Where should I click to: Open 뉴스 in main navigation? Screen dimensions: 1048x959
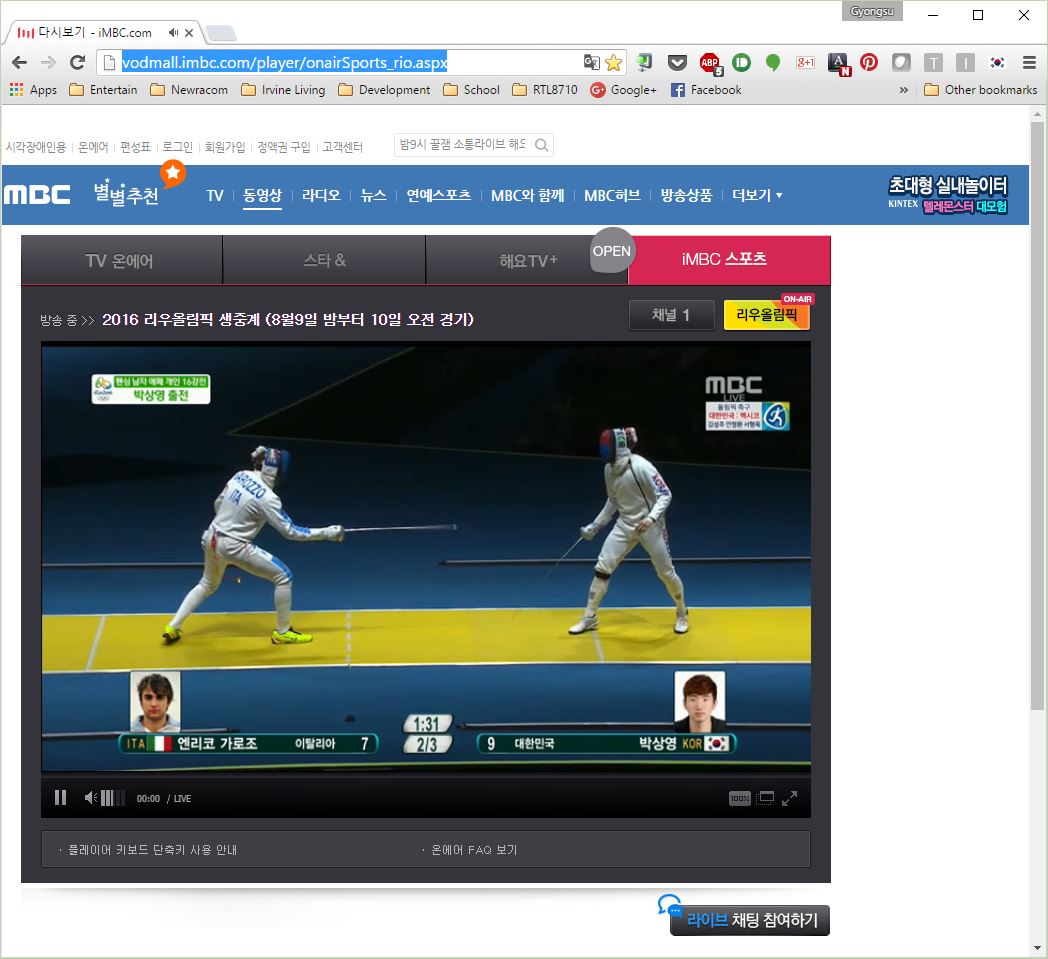pyautogui.click(x=373, y=195)
